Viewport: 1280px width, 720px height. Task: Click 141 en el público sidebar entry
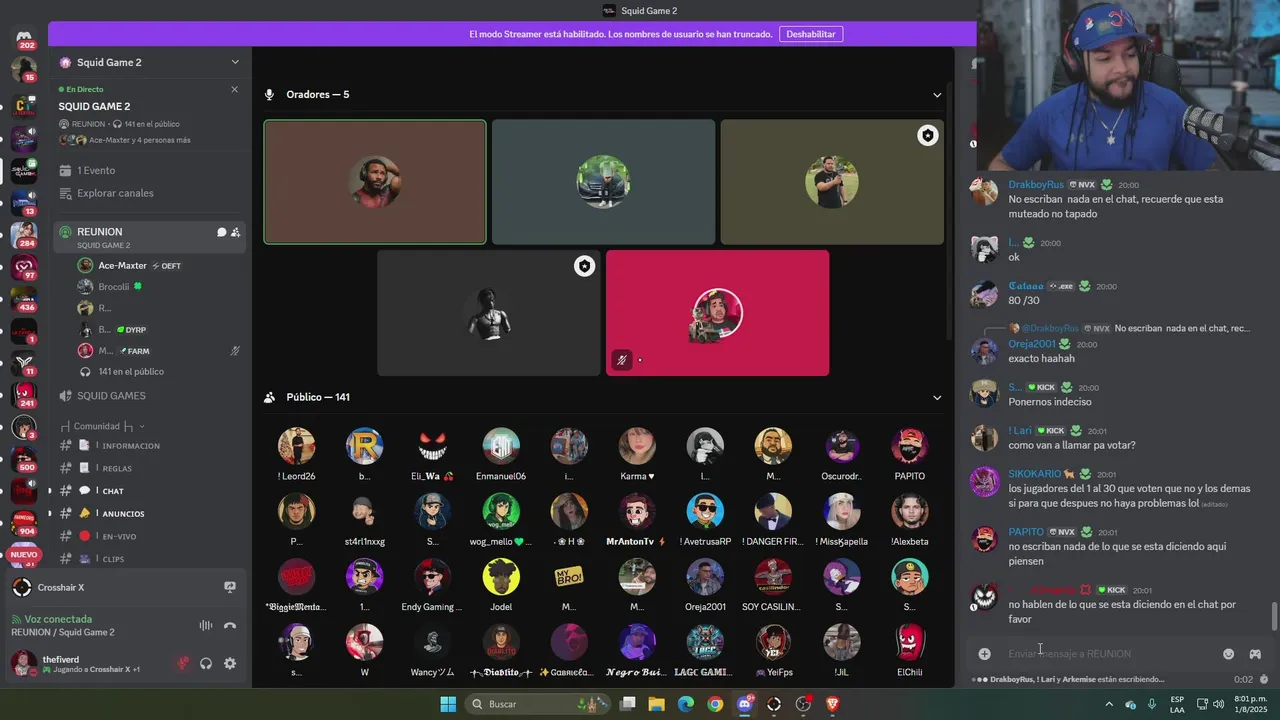point(130,372)
